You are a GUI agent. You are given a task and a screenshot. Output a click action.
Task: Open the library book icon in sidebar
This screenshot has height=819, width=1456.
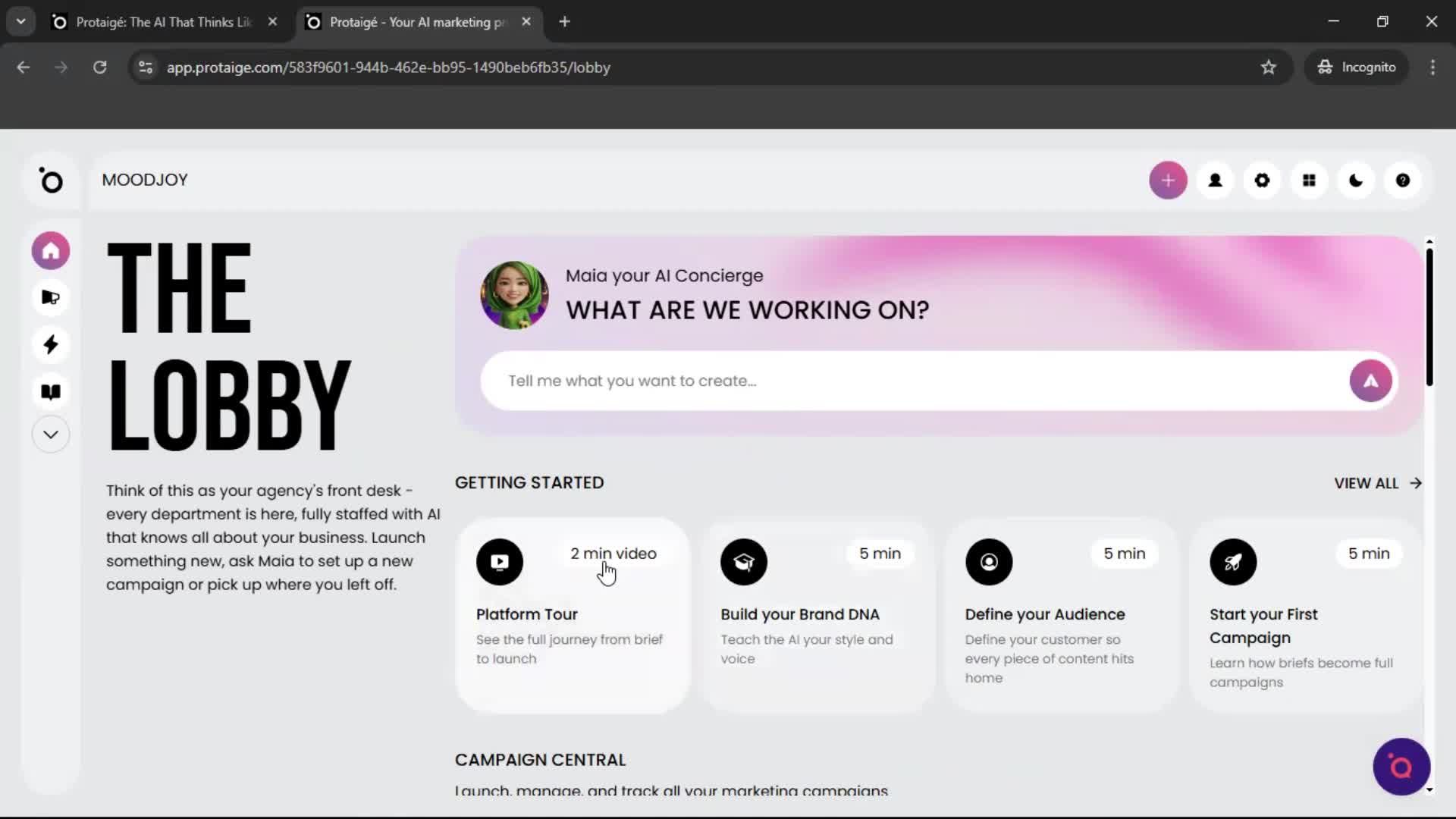[50, 391]
